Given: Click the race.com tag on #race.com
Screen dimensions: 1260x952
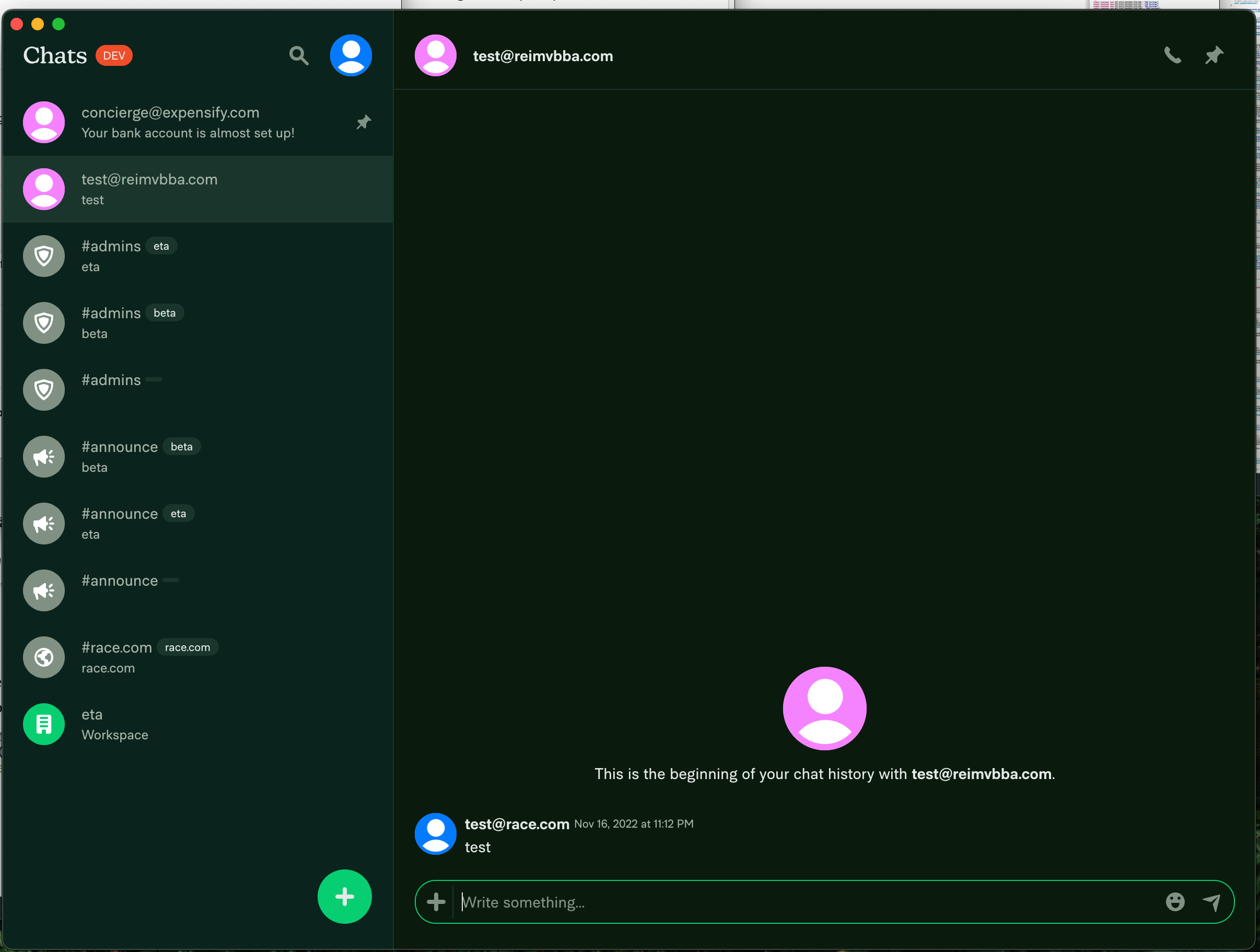Looking at the screenshot, I should click(x=188, y=647).
